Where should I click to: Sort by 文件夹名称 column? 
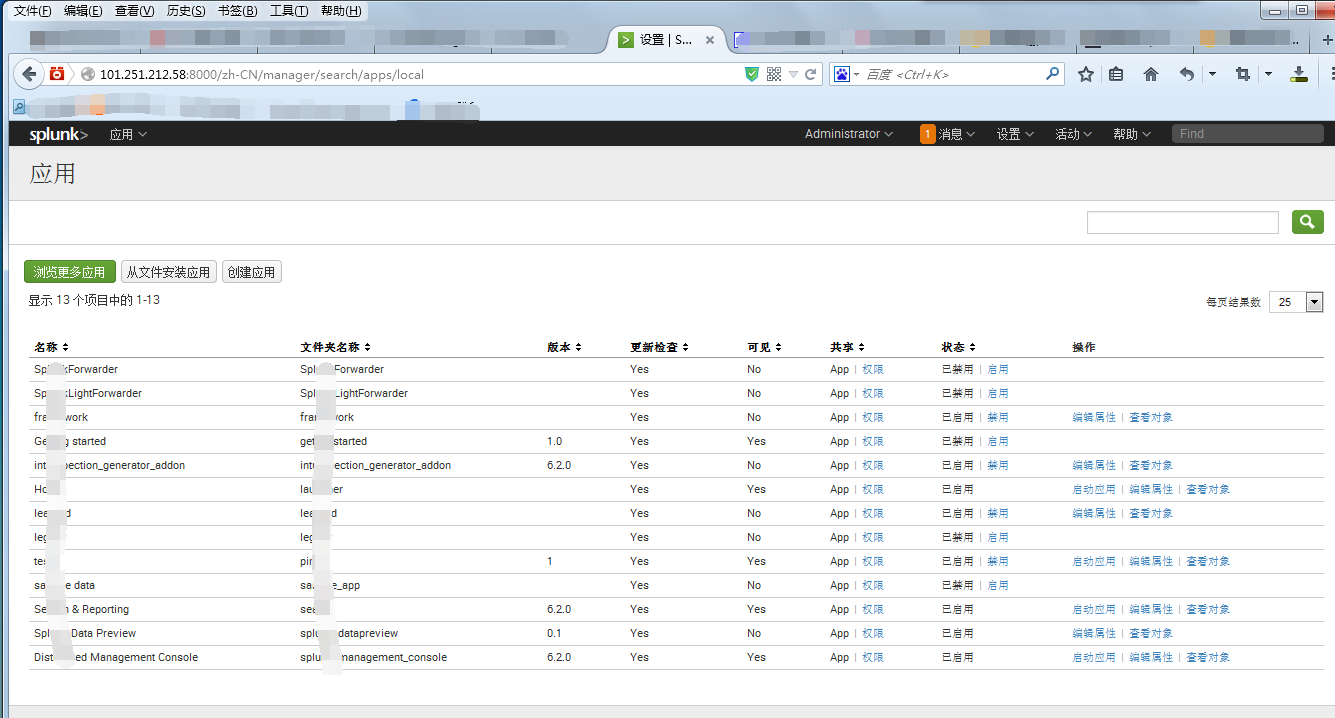tap(336, 347)
